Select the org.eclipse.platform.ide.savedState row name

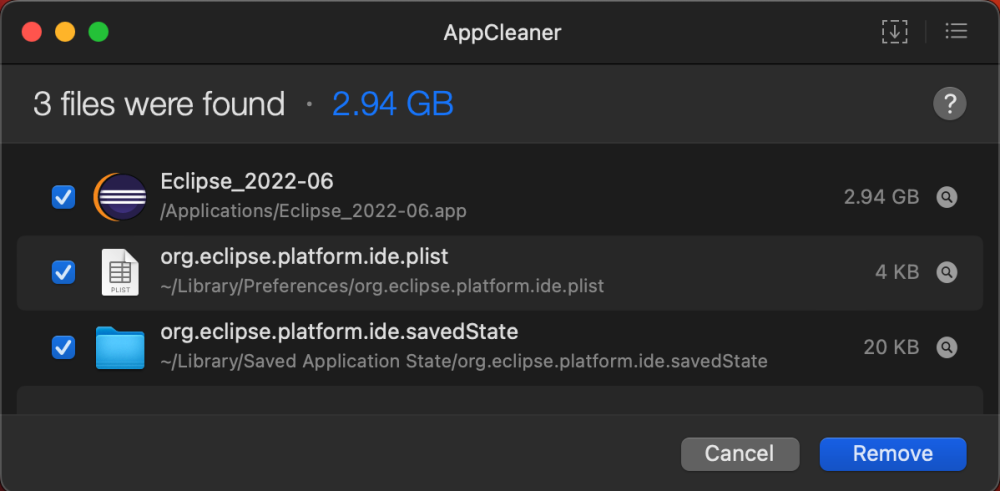(339, 332)
